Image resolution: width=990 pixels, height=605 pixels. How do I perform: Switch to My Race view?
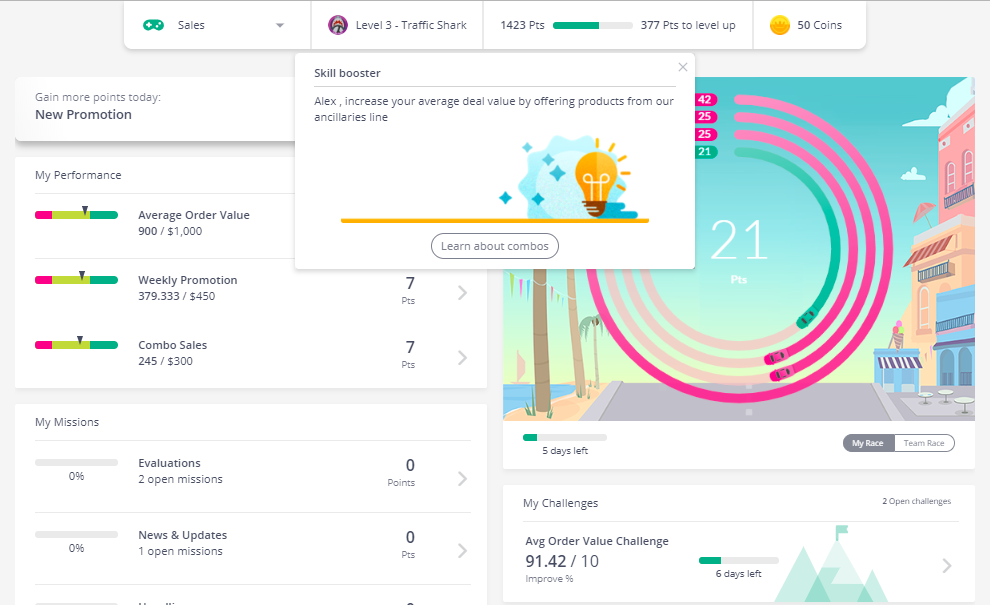[868, 443]
